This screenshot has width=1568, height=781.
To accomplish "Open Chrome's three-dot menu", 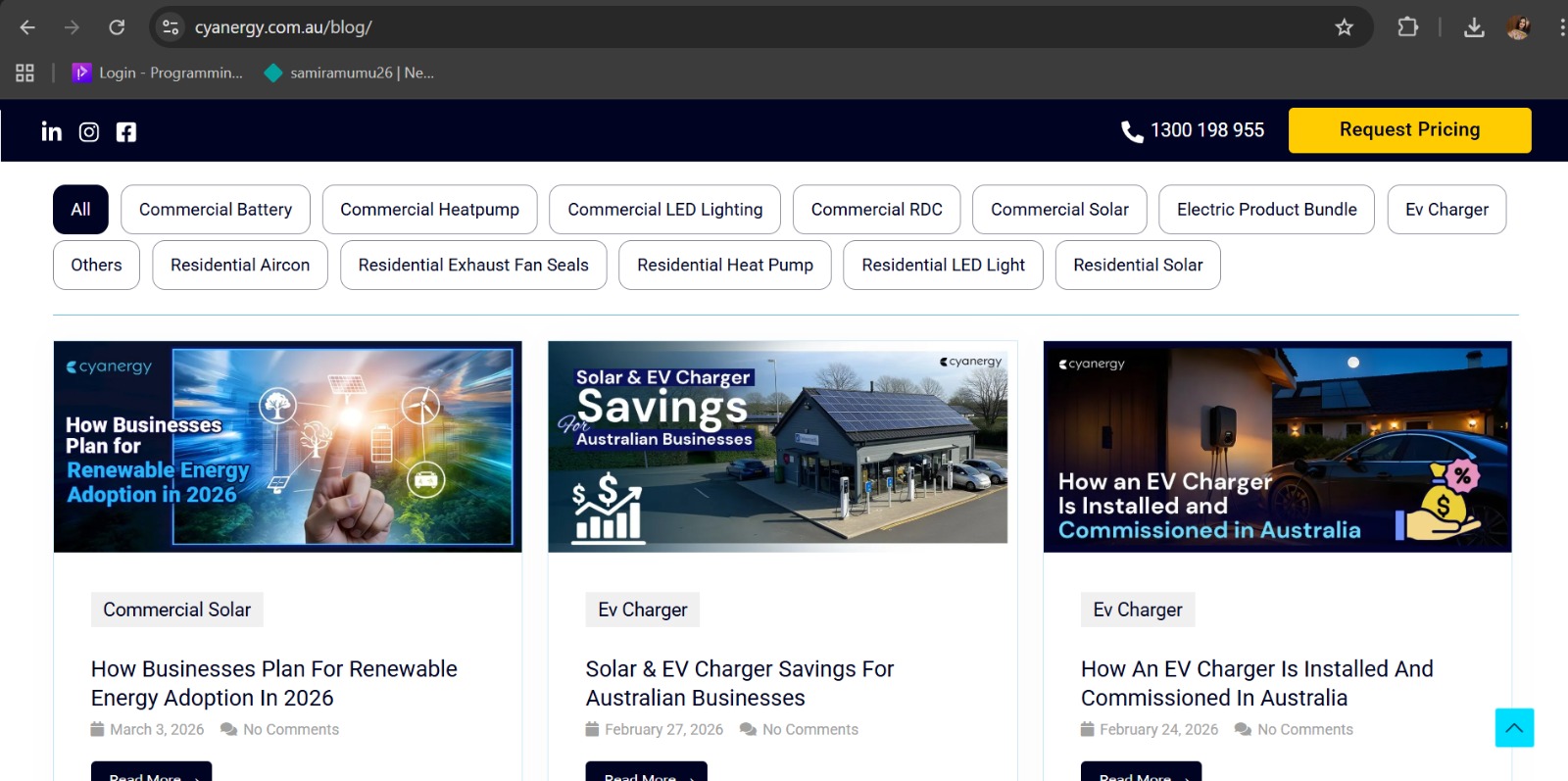I will pyautogui.click(x=1561, y=27).
